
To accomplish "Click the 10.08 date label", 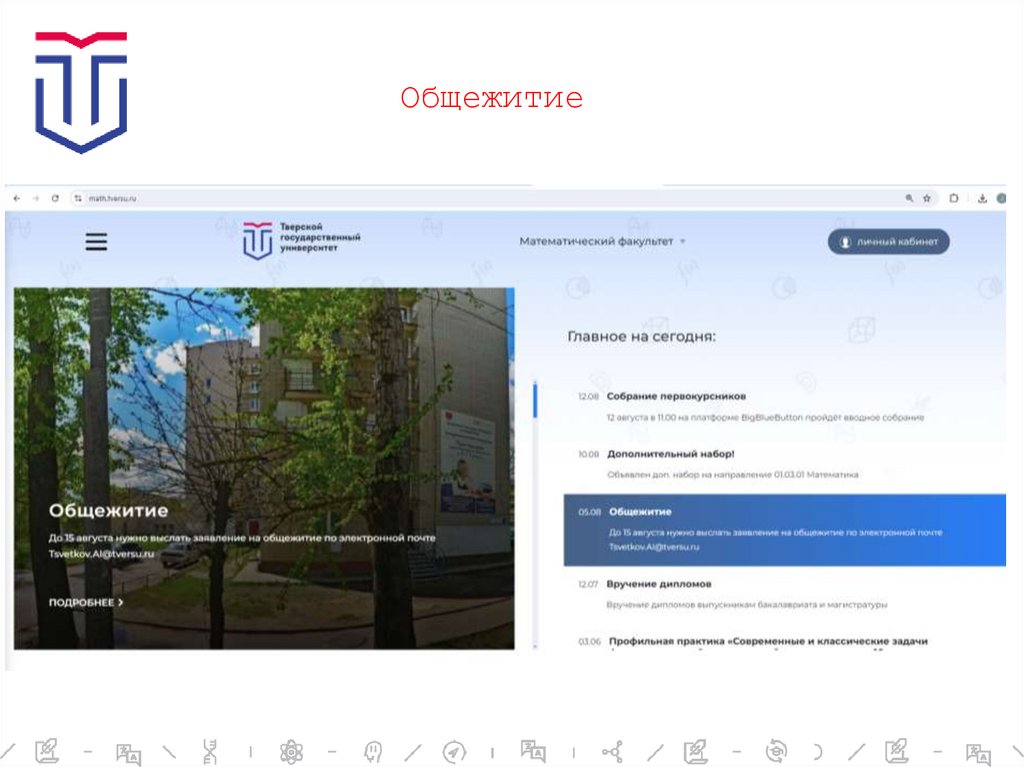I will pos(588,454).
